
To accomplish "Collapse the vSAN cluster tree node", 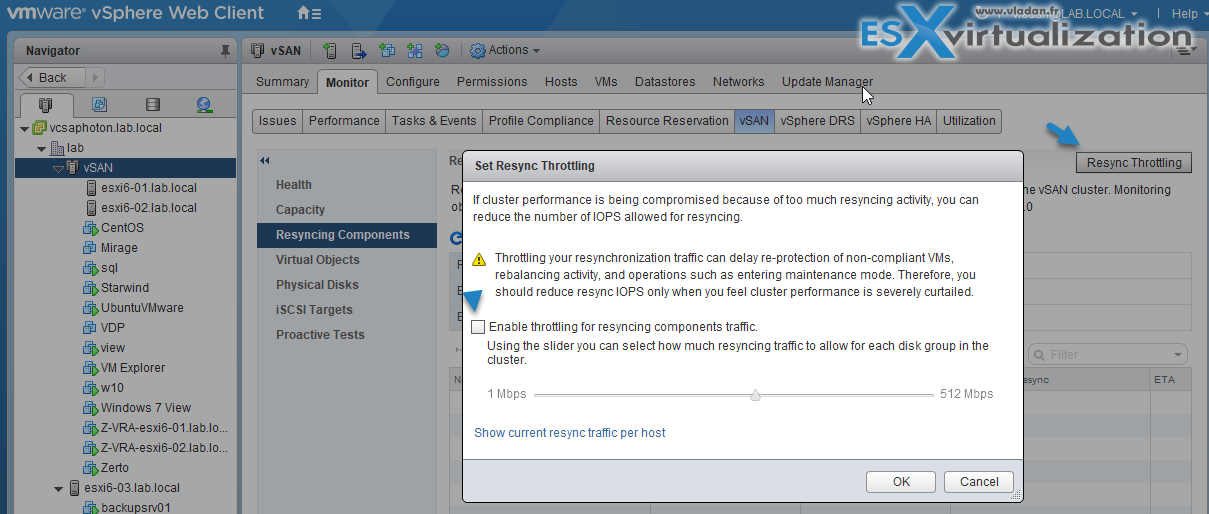I will click(x=58, y=168).
